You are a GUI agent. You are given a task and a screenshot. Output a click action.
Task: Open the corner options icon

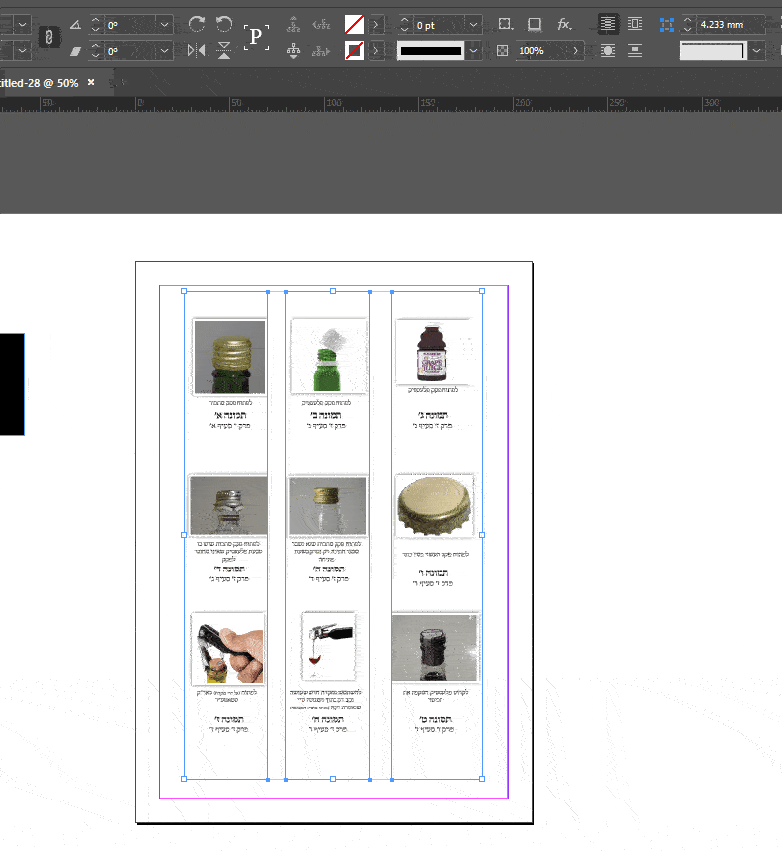coord(506,25)
